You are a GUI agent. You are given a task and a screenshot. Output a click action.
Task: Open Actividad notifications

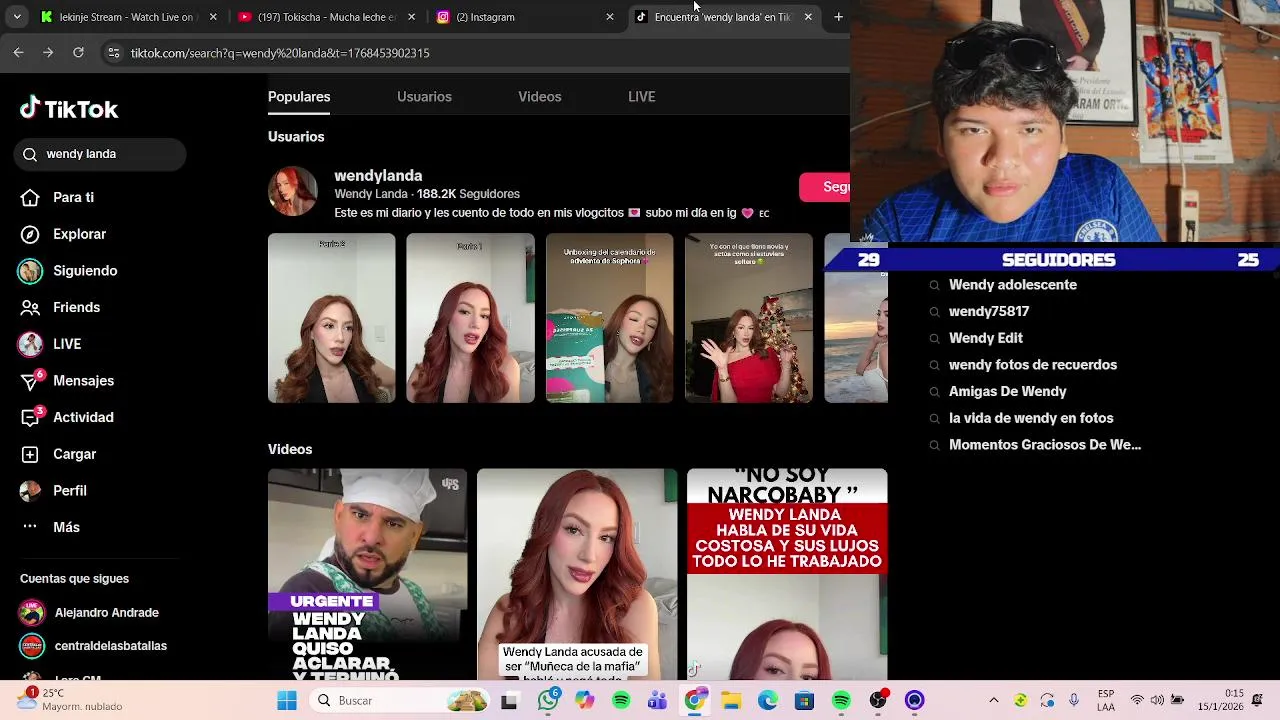(x=67, y=417)
